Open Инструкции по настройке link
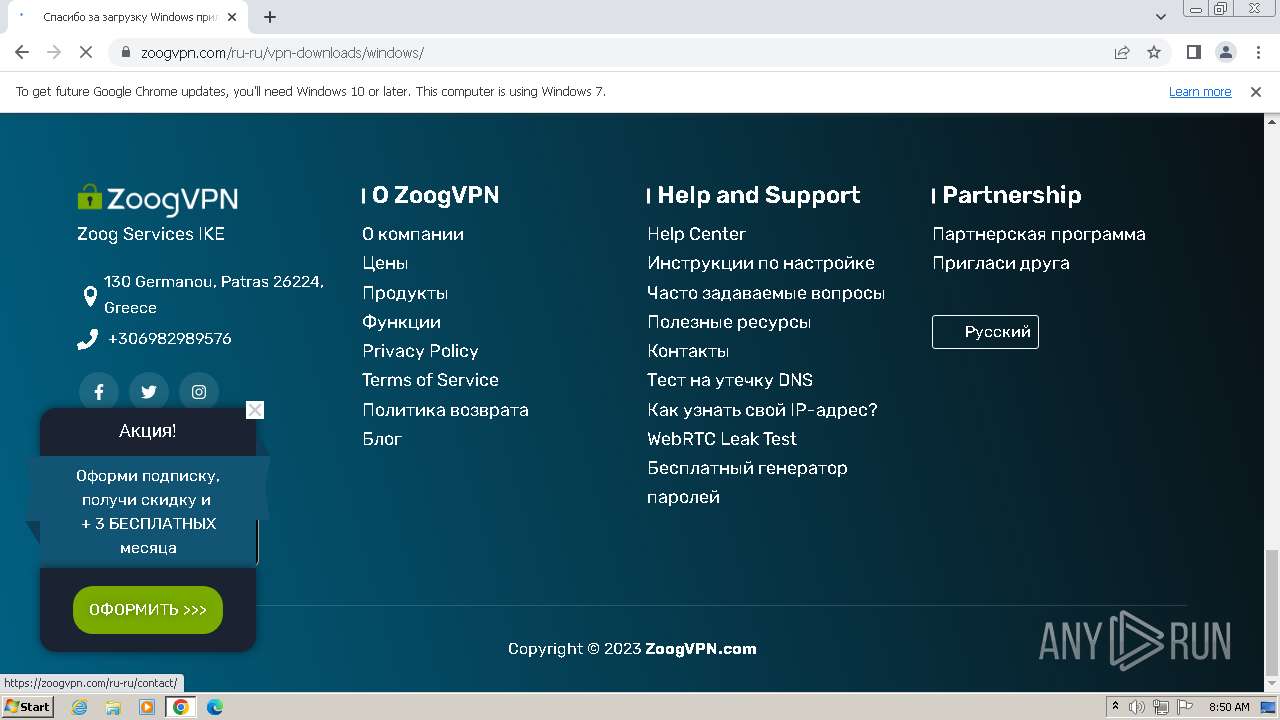The image size is (1280, 720). (x=761, y=263)
